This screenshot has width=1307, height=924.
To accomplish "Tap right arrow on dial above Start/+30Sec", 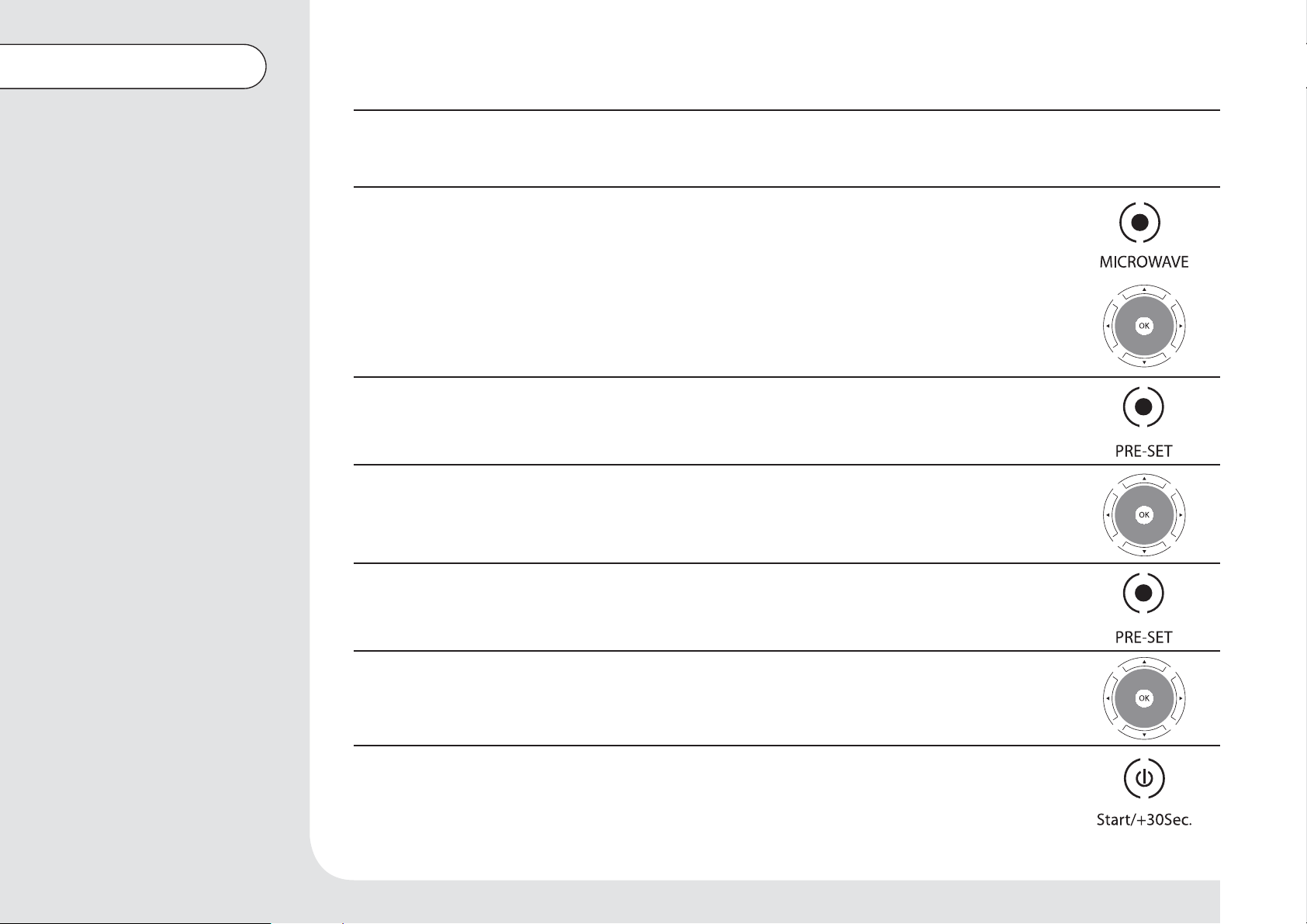I will point(1181,698).
